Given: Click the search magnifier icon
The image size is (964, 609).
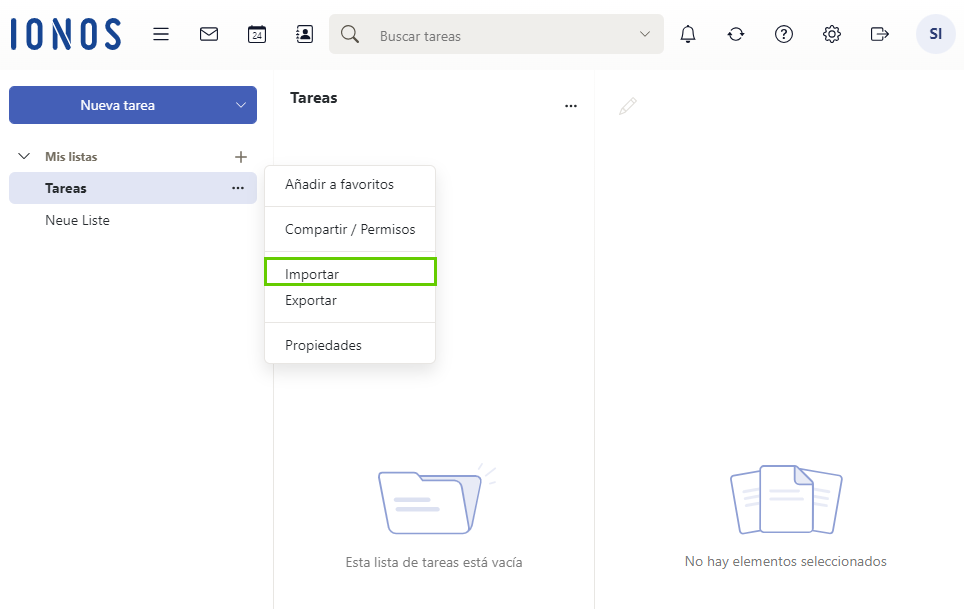Looking at the screenshot, I should pyautogui.click(x=350, y=34).
